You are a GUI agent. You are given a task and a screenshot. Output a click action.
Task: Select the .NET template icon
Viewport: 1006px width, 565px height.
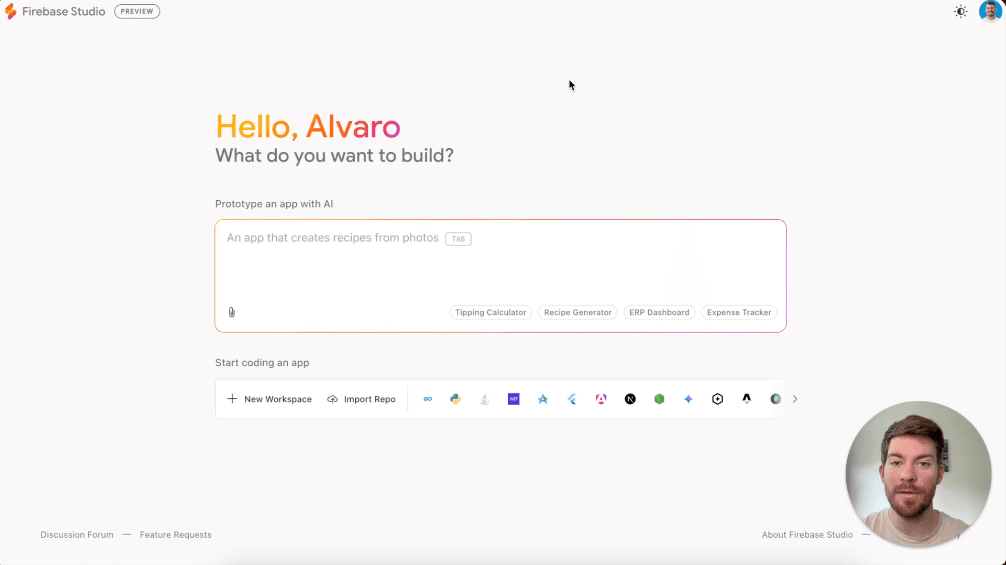[x=513, y=399]
